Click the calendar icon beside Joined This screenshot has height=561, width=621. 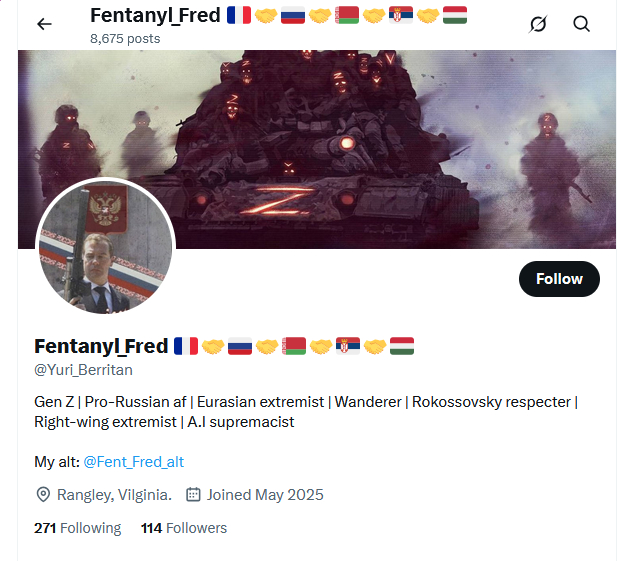coord(193,494)
